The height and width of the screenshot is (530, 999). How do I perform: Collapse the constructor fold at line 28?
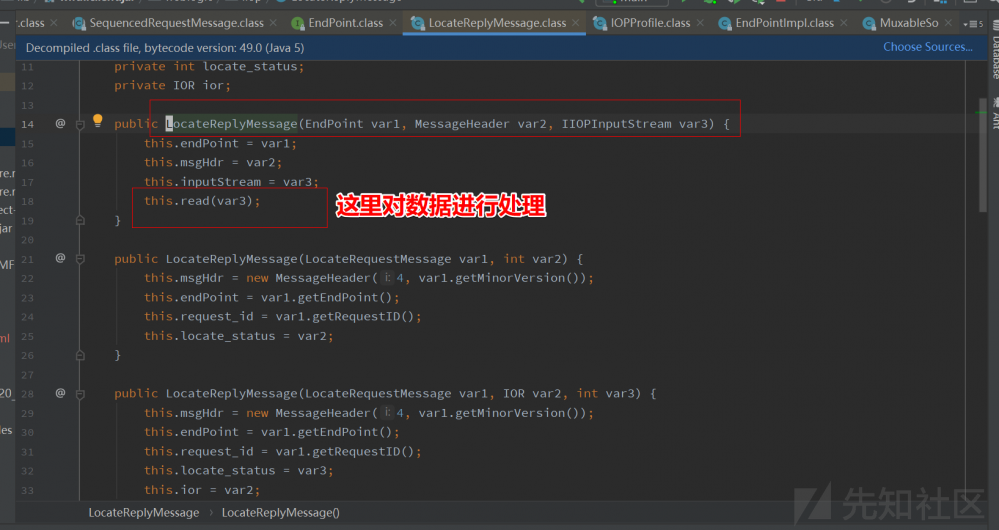[x=80, y=394]
